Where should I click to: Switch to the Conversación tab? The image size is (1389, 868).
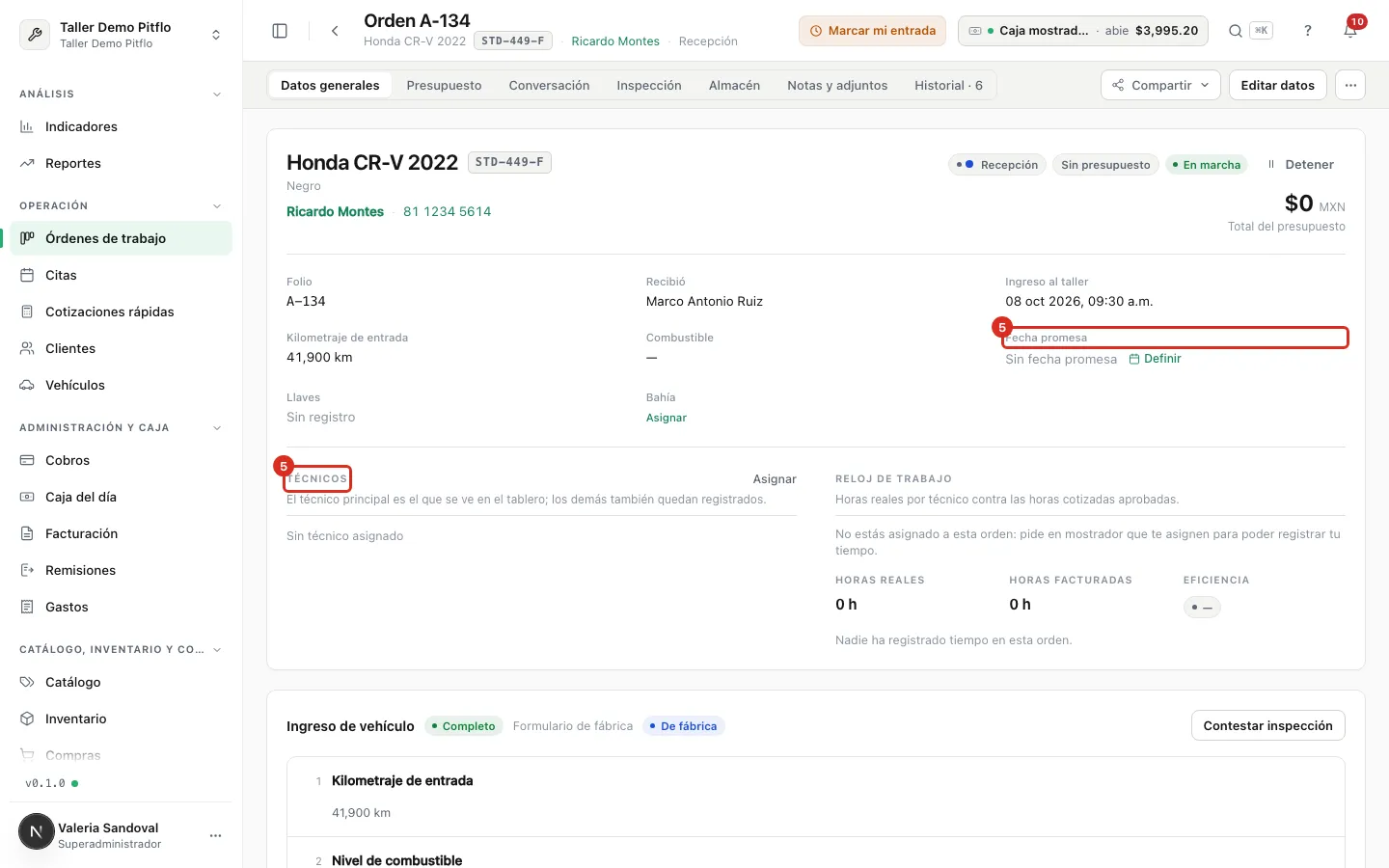tap(549, 85)
